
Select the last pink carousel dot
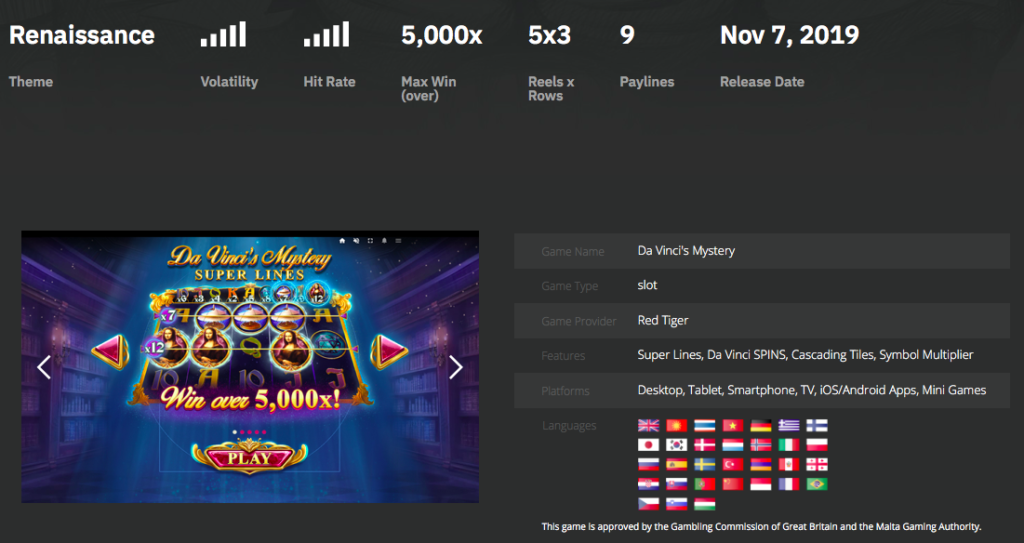pos(264,432)
